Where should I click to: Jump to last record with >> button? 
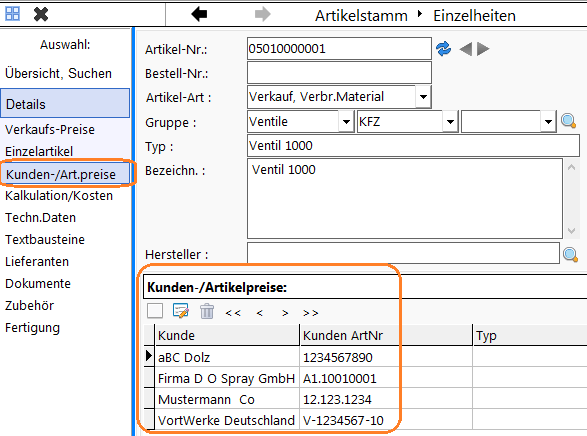click(x=311, y=313)
